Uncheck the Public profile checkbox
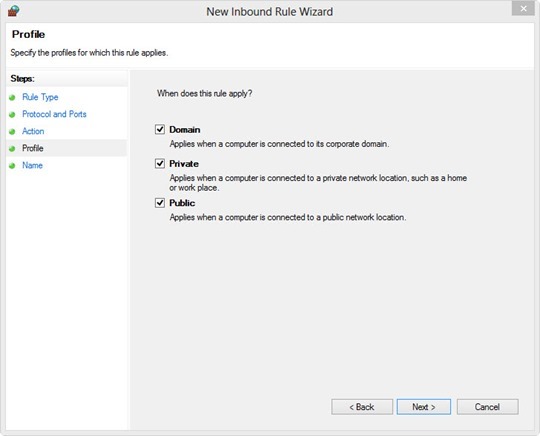Viewport: 540px width, 436px height. point(160,203)
